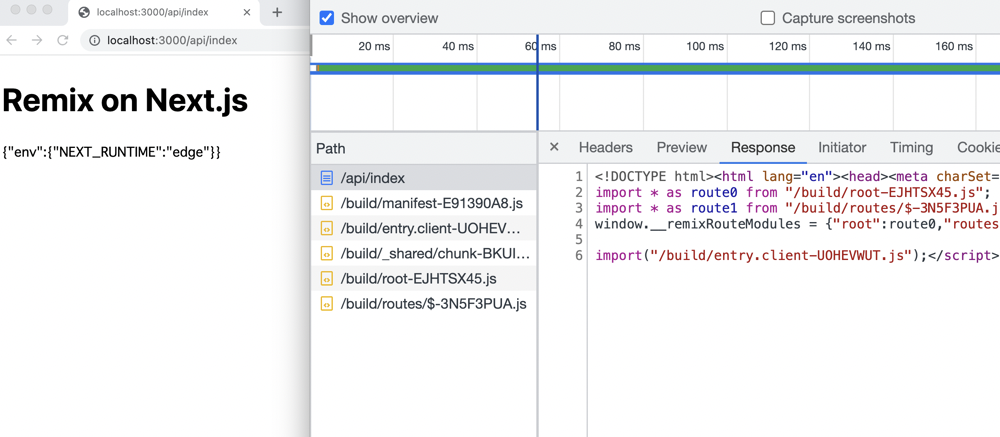This screenshot has width=1000, height=437.
Task: Switch to the Preview tab
Action: click(682, 147)
